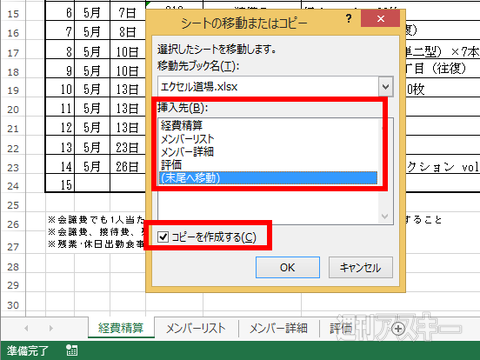Click the cell containing 26日

pyautogui.click(x=128, y=166)
